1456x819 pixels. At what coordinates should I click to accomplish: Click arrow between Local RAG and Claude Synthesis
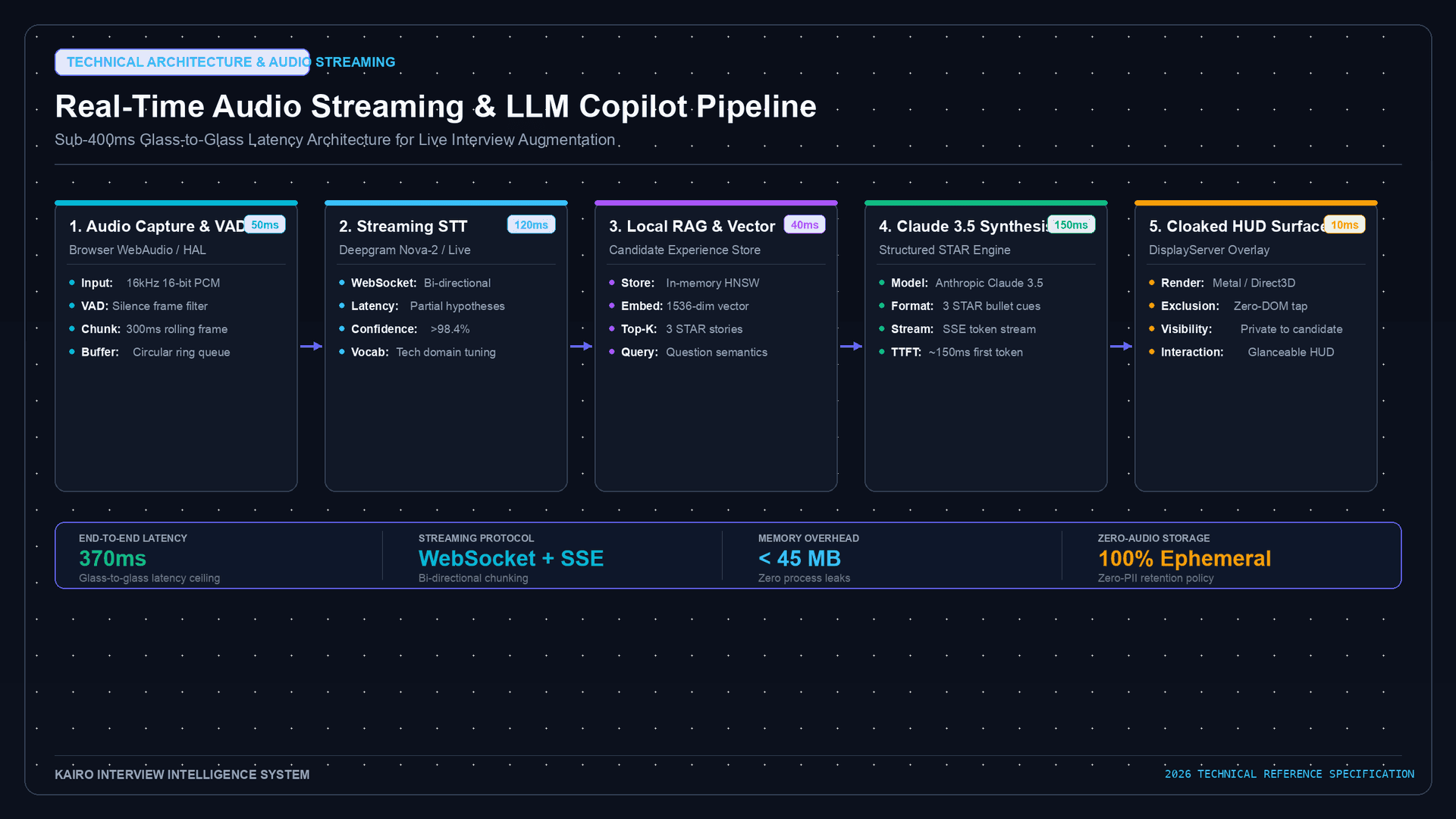click(851, 346)
